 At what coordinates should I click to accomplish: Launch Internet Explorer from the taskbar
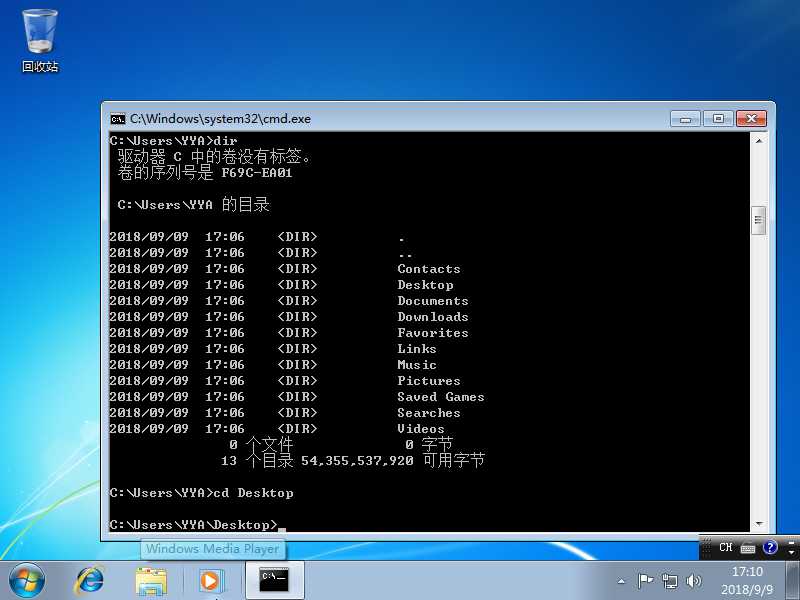click(90, 581)
